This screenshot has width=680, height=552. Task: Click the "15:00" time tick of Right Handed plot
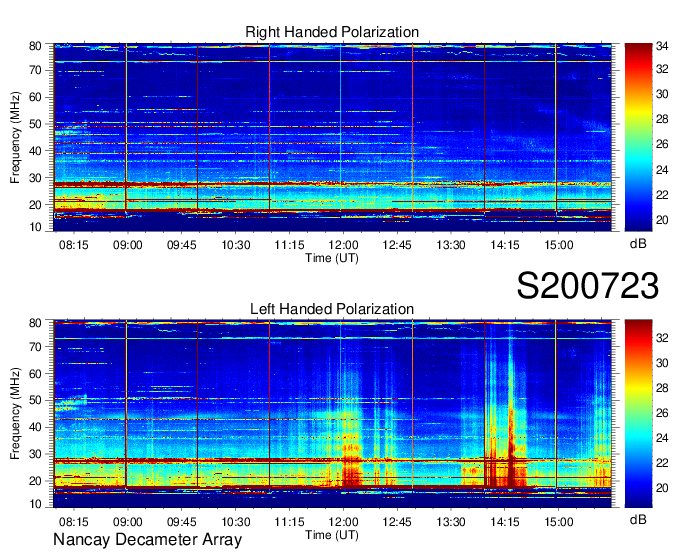pos(559,245)
